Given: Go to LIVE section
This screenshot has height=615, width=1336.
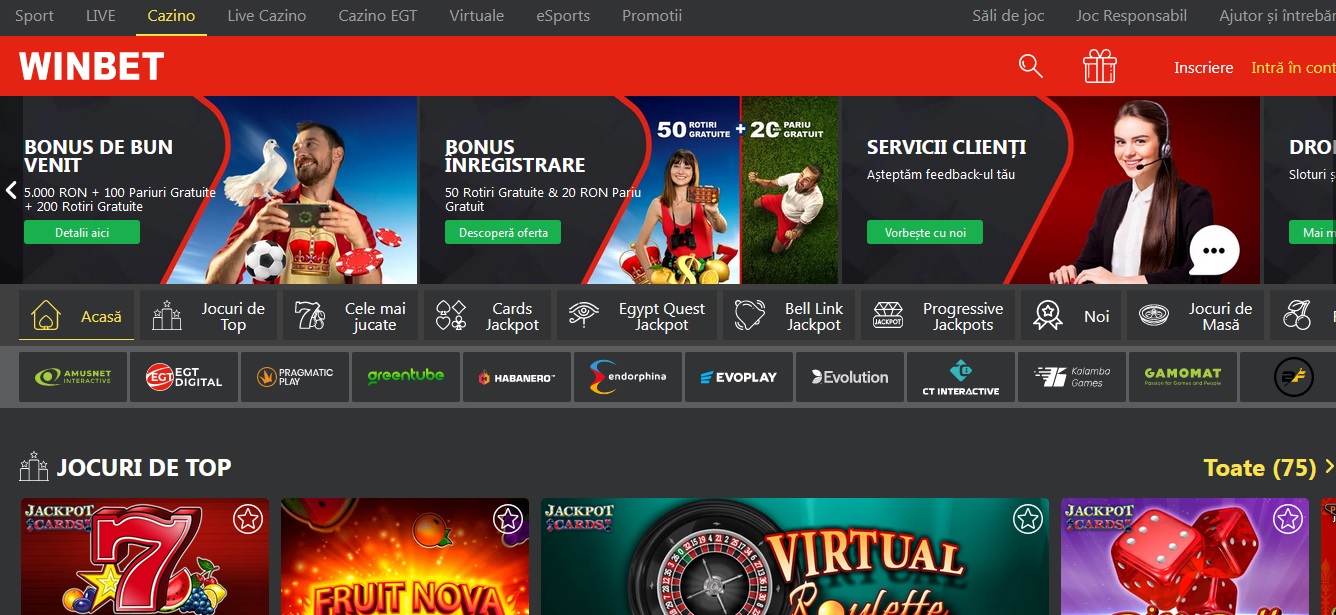Looking at the screenshot, I should [x=101, y=16].
